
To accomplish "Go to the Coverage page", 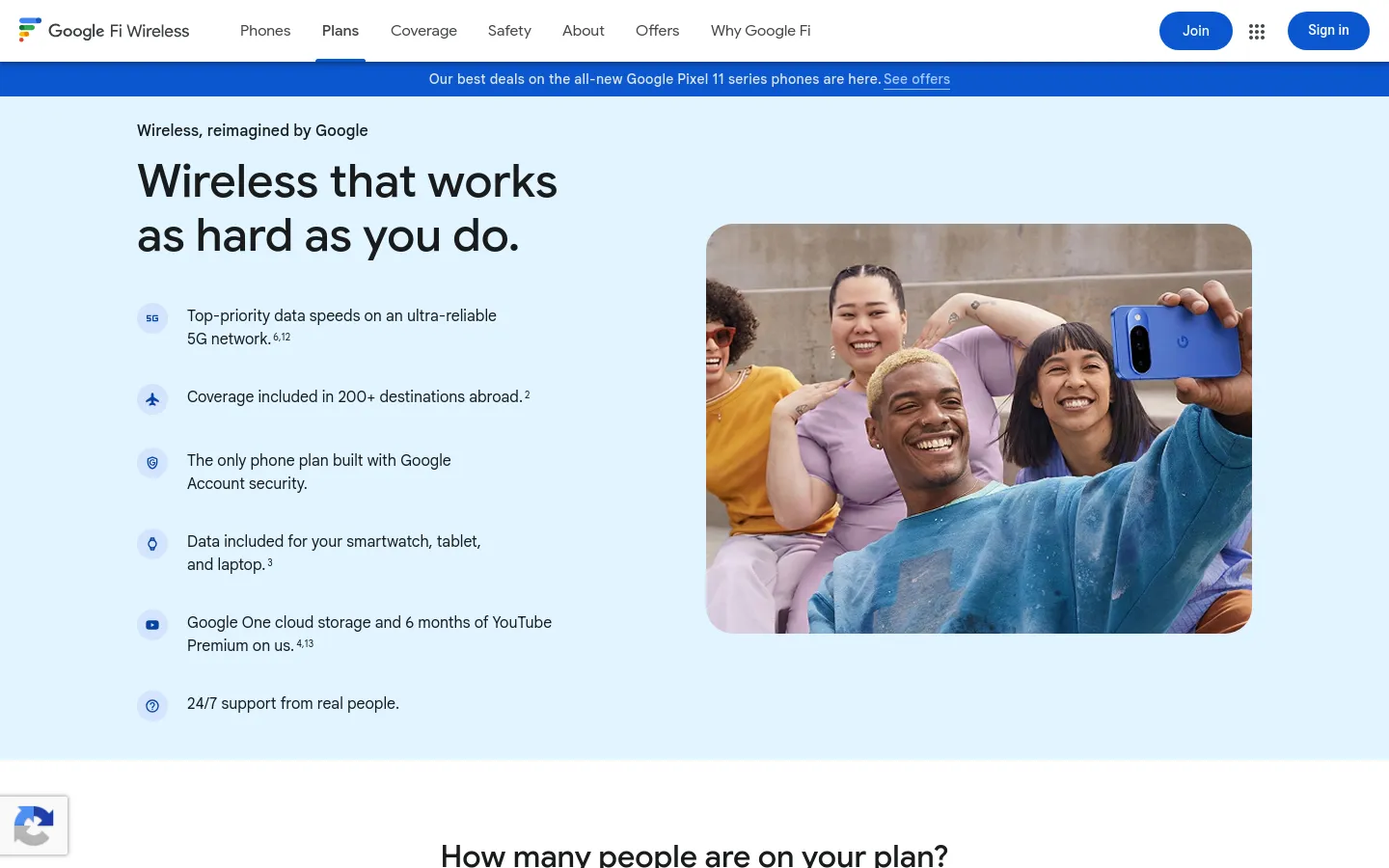I will tap(423, 31).
